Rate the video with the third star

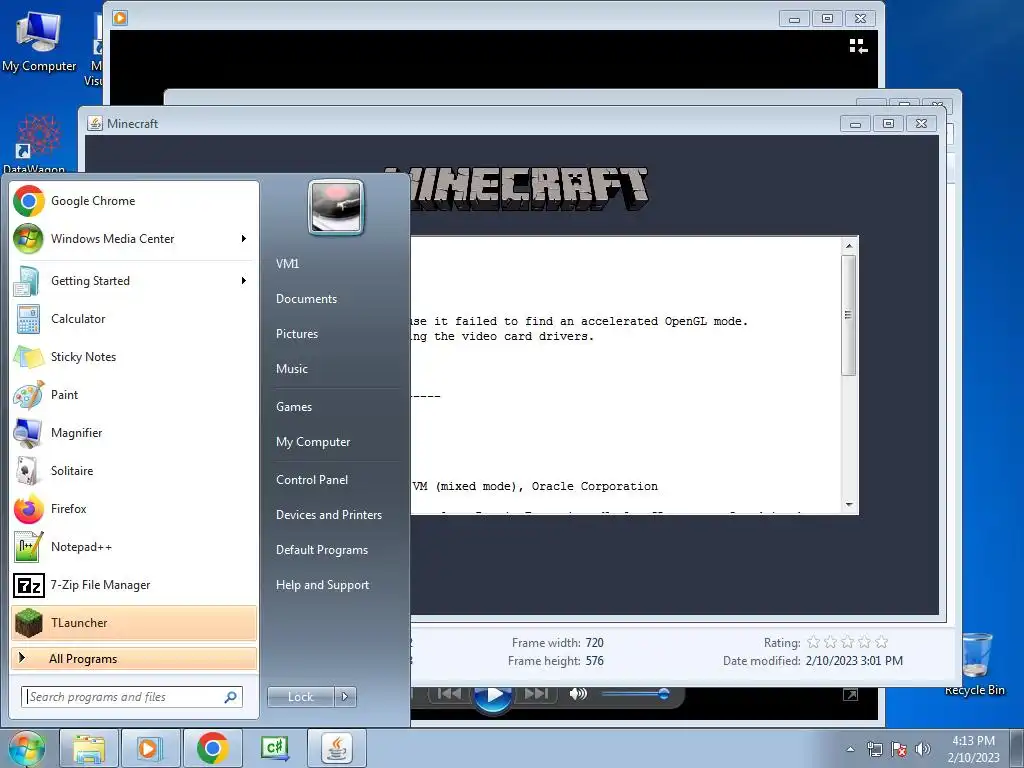(x=848, y=643)
